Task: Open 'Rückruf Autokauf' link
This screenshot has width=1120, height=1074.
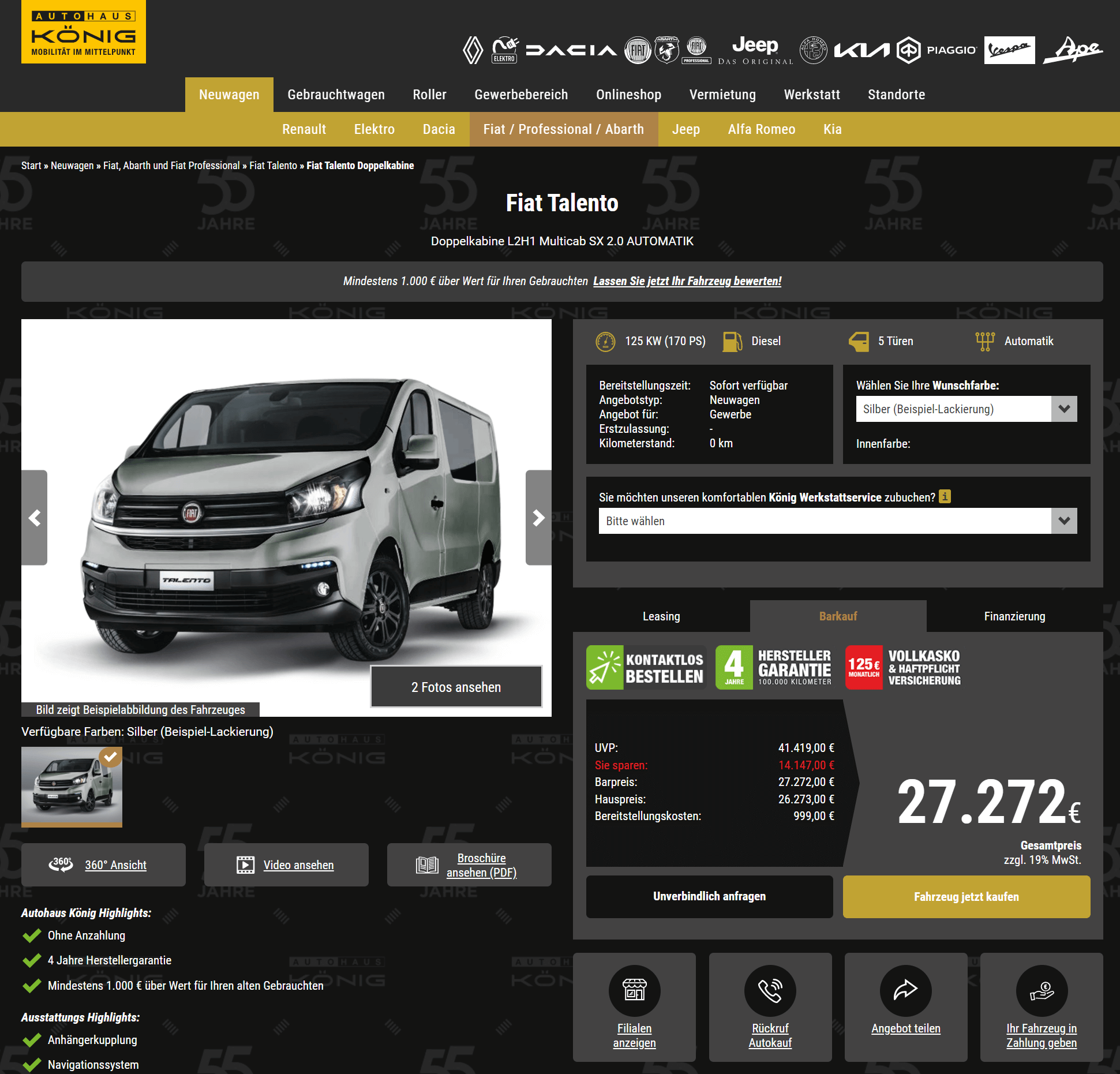Action: click(770, 1035)
